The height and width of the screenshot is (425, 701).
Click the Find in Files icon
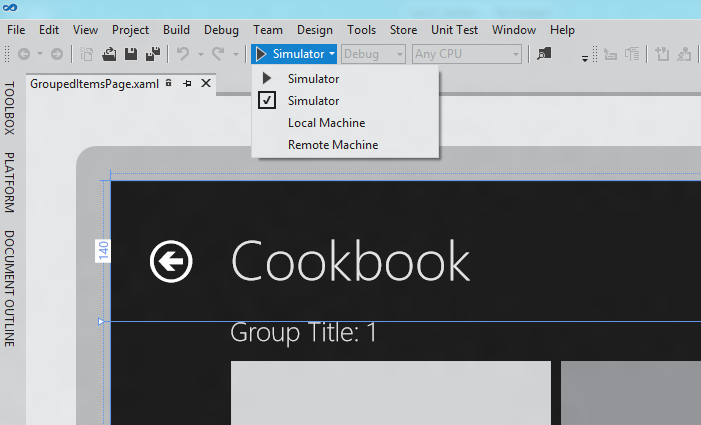(x=544, y=54)
